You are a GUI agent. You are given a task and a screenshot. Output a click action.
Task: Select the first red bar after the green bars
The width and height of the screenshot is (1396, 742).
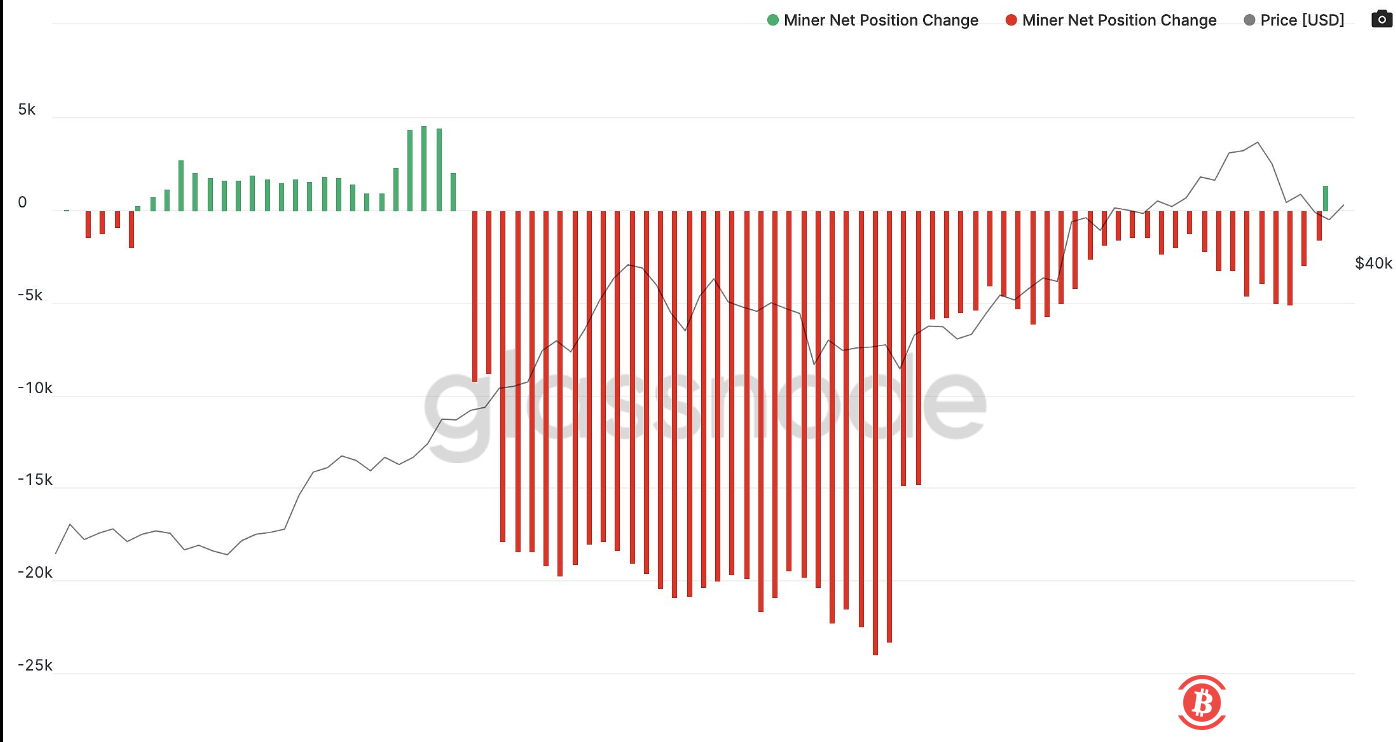tap(474, 296)
